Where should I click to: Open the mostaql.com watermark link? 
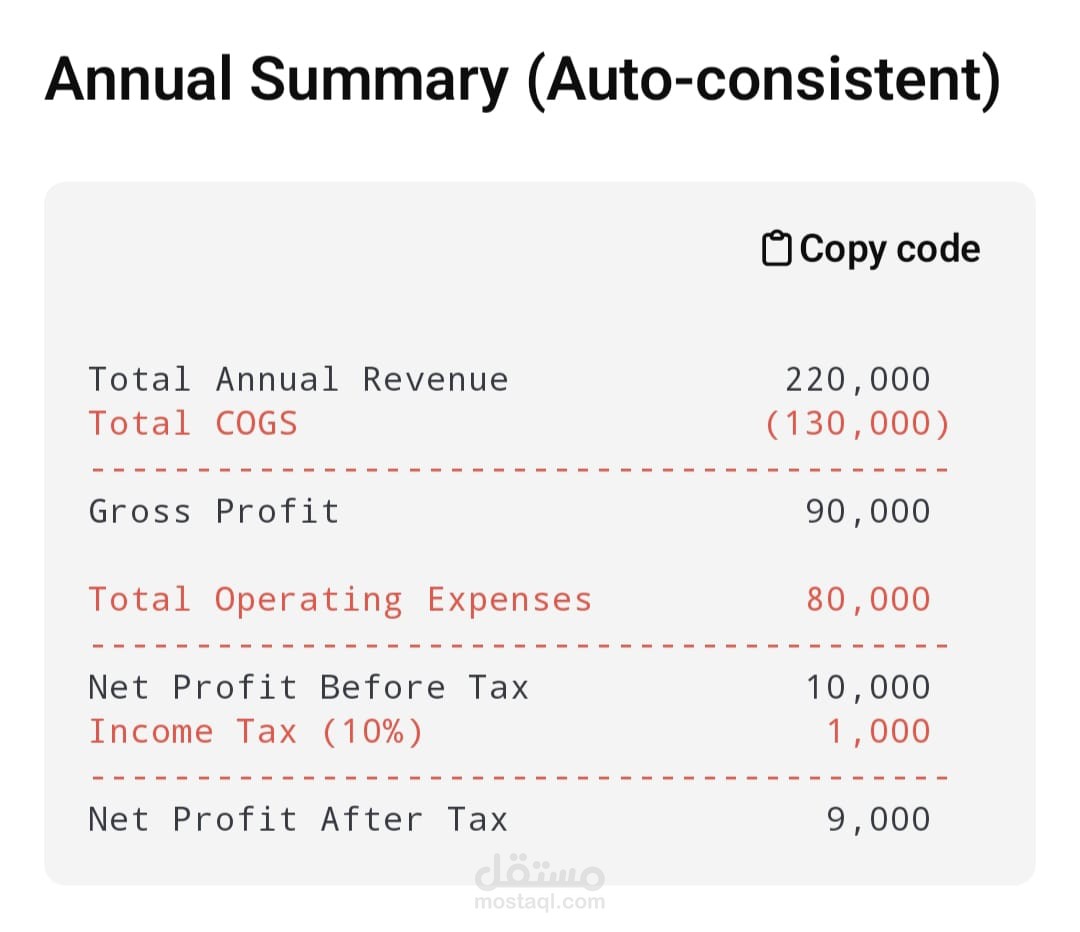tap(540, 902)
